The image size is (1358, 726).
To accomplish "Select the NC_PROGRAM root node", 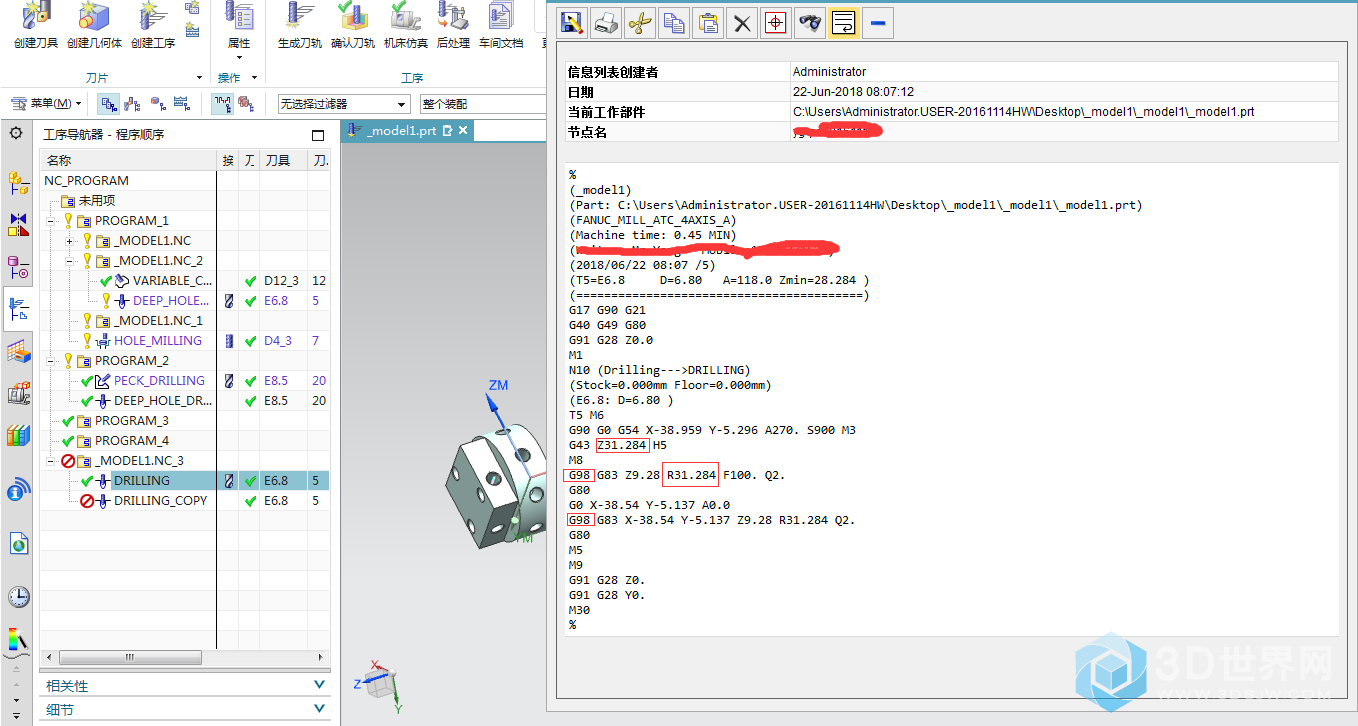I will pyautogui.click(x=86, y=181).
